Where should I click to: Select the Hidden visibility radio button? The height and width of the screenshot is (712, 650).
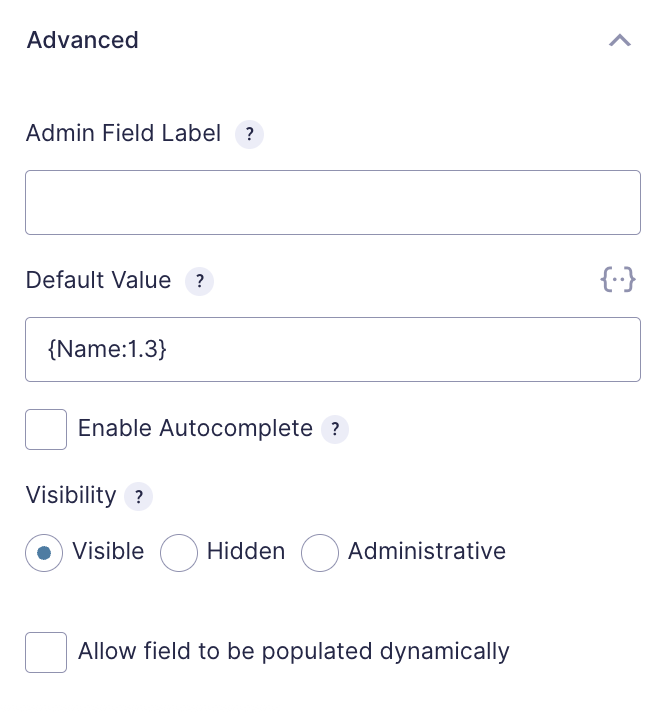coord(179,553)
